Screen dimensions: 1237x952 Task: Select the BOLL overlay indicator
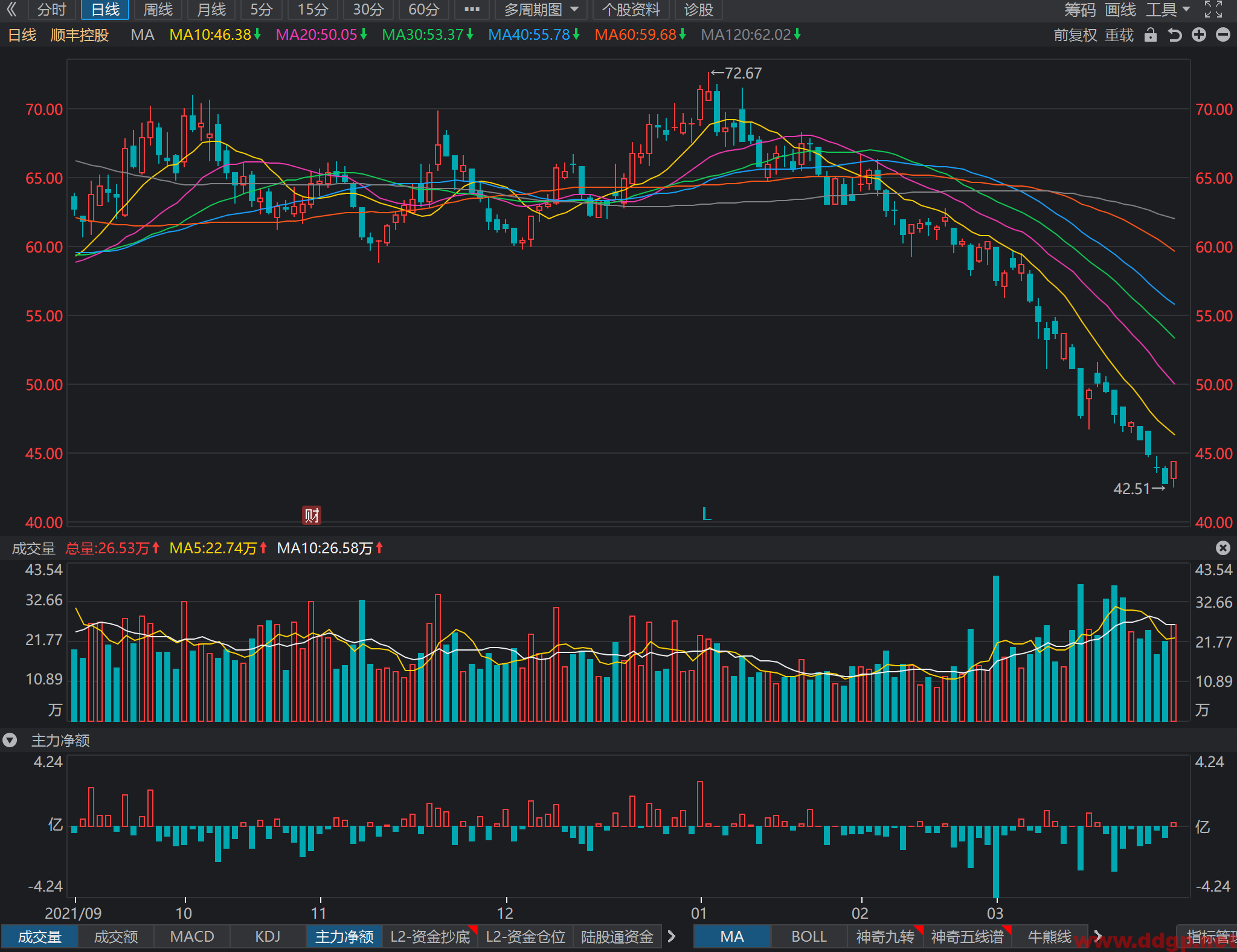click(809, 936)
